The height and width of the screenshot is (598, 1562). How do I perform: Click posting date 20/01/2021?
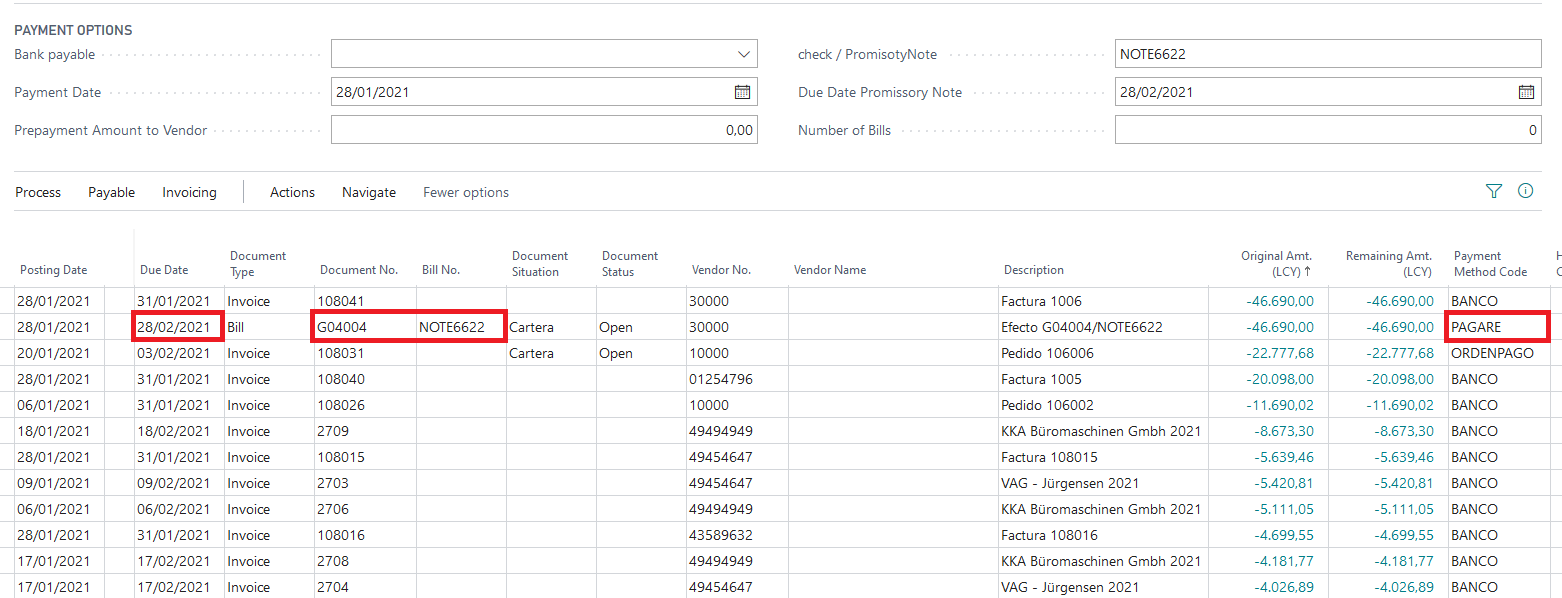tap(53, 353)
